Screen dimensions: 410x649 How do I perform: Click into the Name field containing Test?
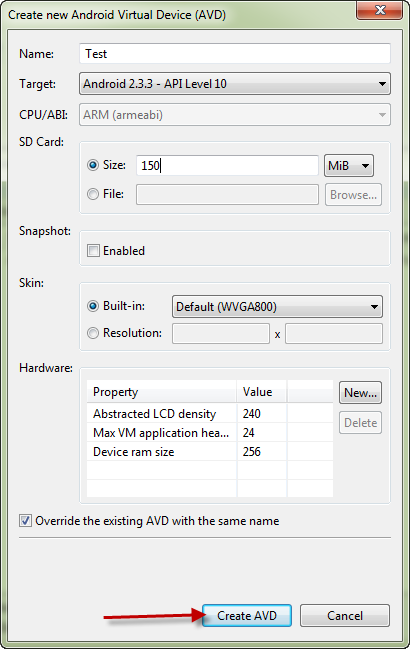click(x=235, y=54)
